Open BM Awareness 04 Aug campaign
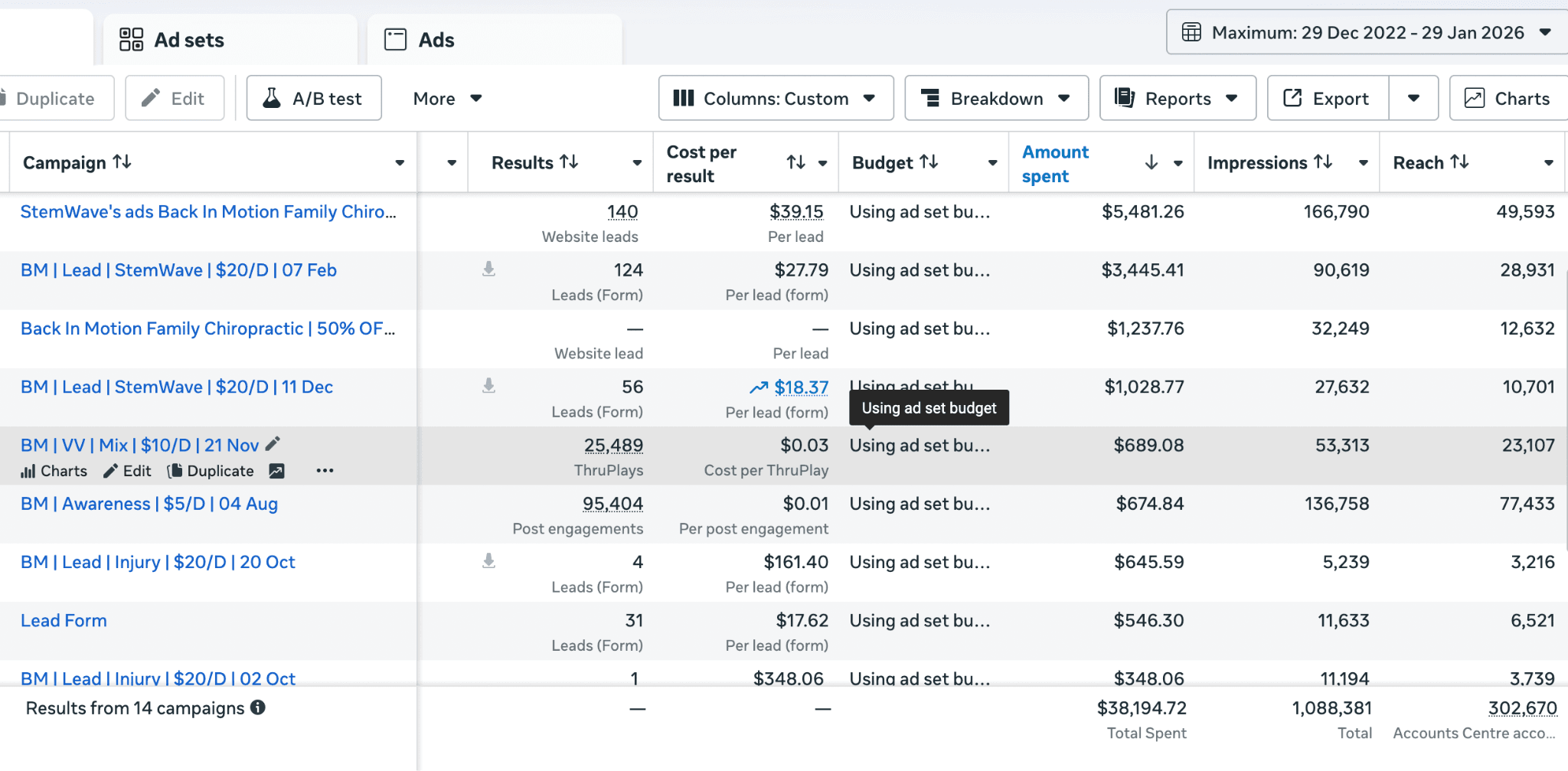This screenshot has height=771, width=1568. 149,504
